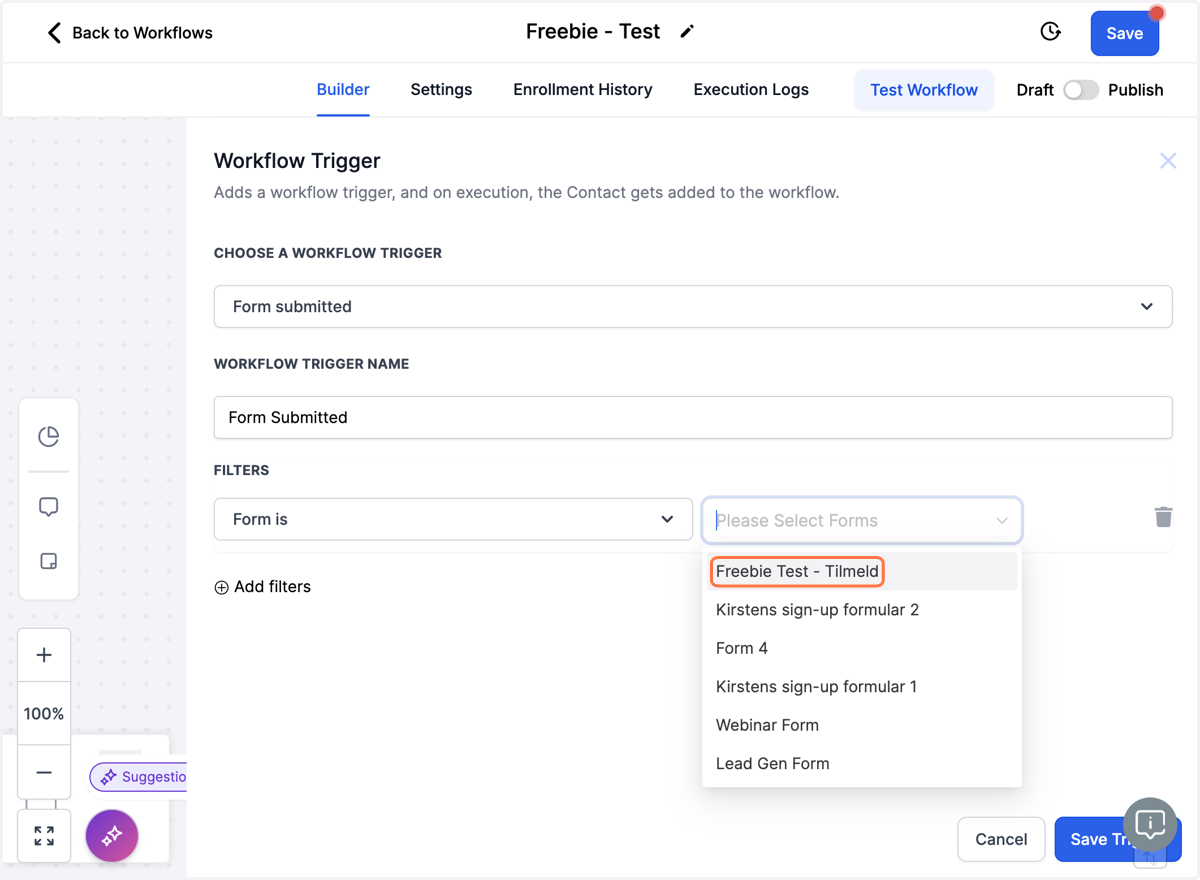
Task: Open version history clock icon
Action: [x=1050, y=32]
